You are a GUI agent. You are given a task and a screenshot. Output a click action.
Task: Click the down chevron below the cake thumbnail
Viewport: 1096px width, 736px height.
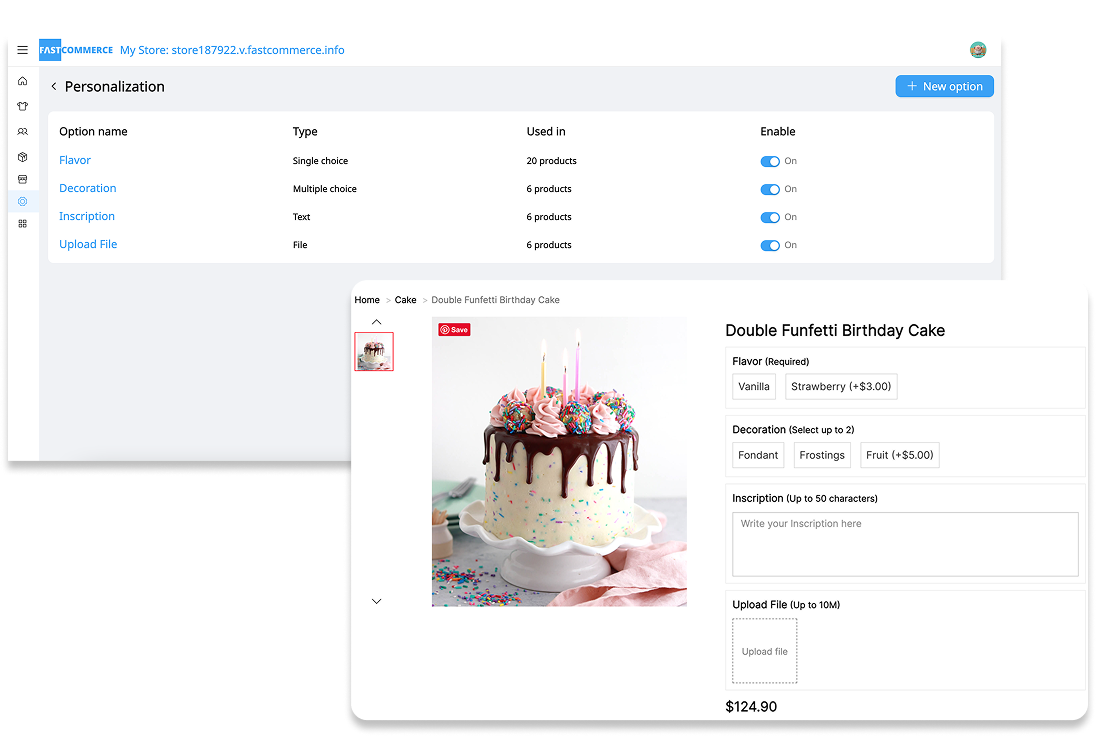pyautogui.click(x=376, y=601)
